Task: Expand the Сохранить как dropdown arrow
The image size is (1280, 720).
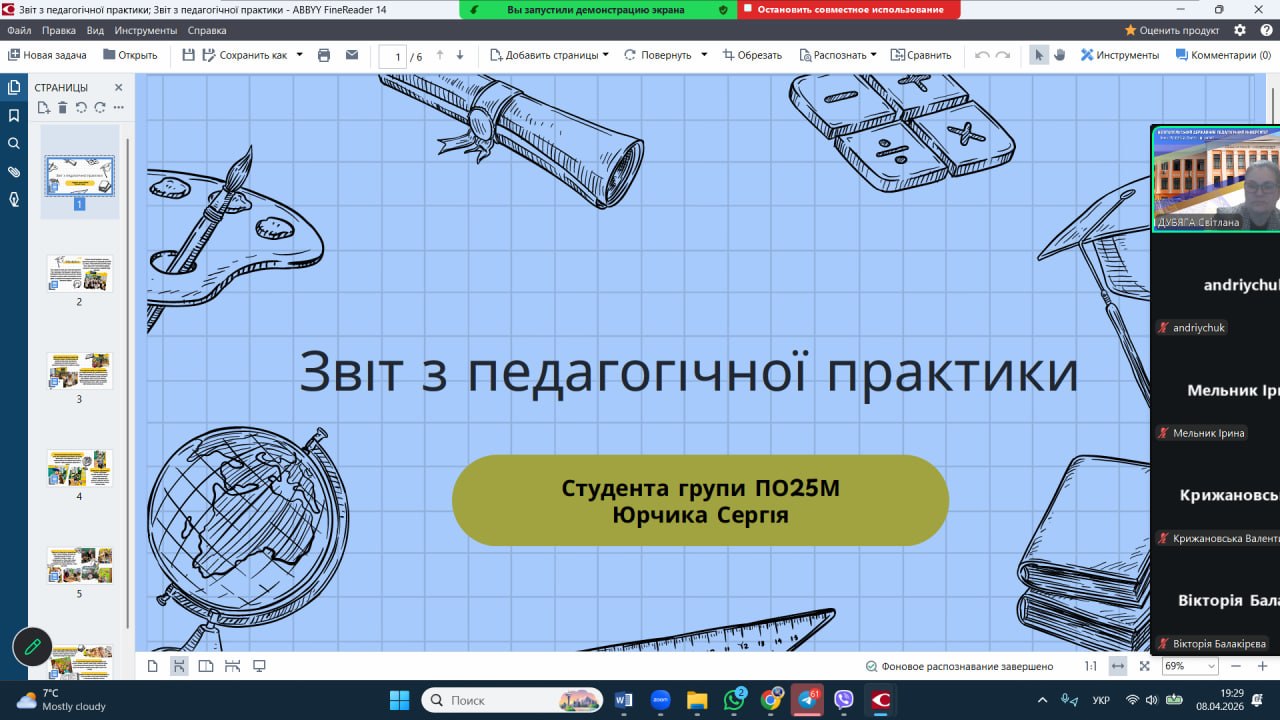Action: (299, 55)
